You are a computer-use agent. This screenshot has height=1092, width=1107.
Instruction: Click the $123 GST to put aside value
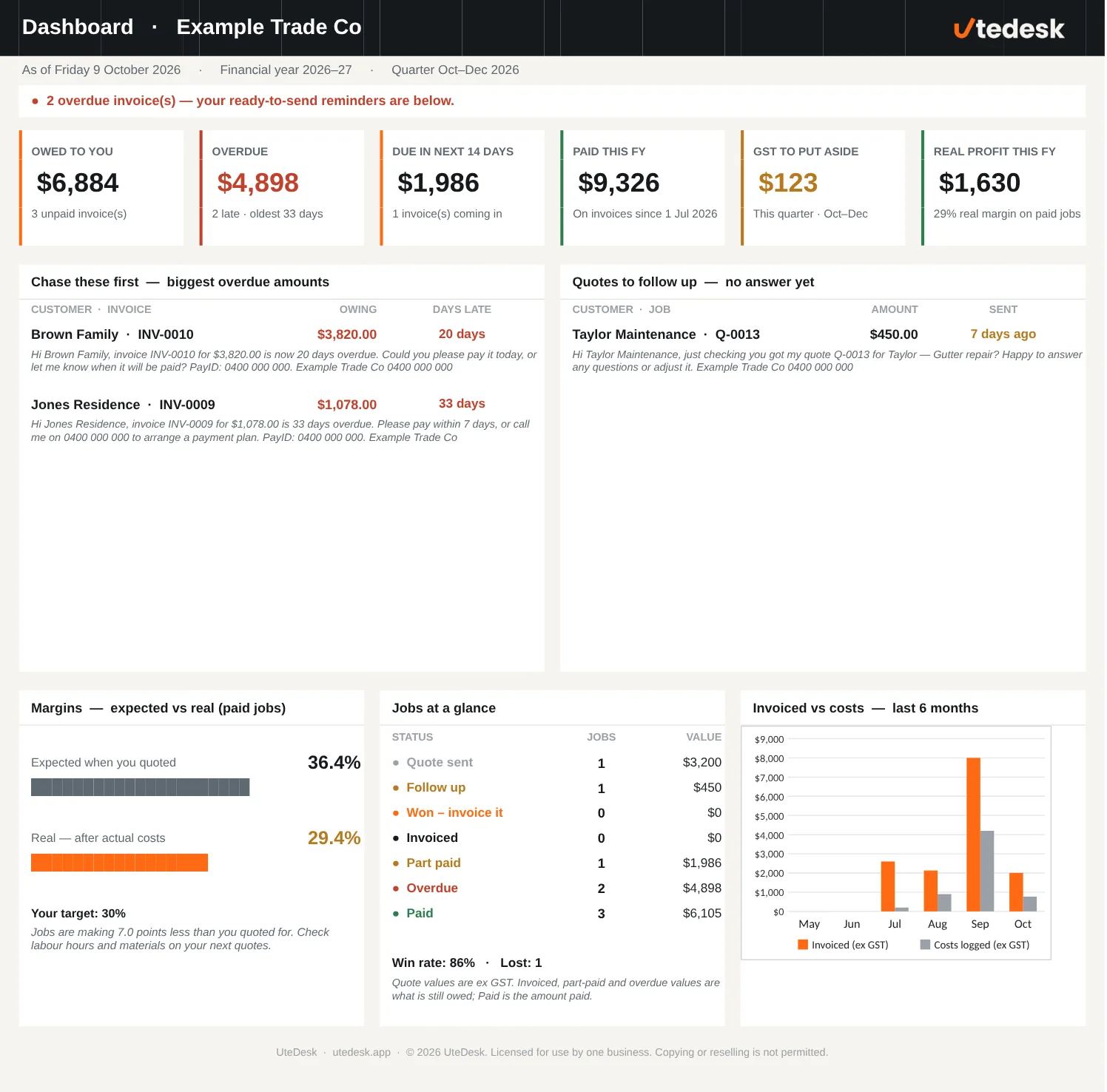[788, 183]
